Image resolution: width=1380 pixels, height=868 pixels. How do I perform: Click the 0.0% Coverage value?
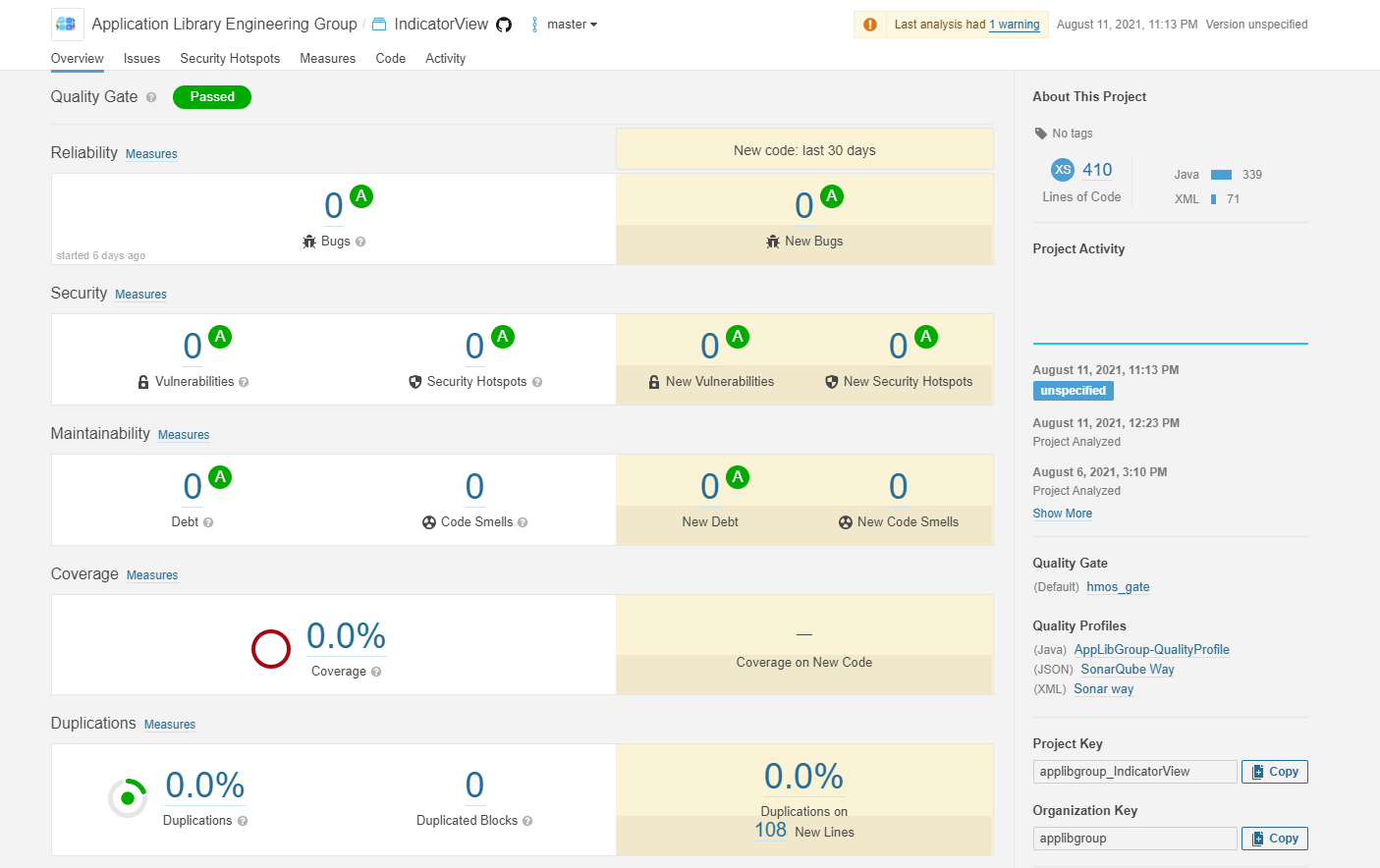point(346,636)
